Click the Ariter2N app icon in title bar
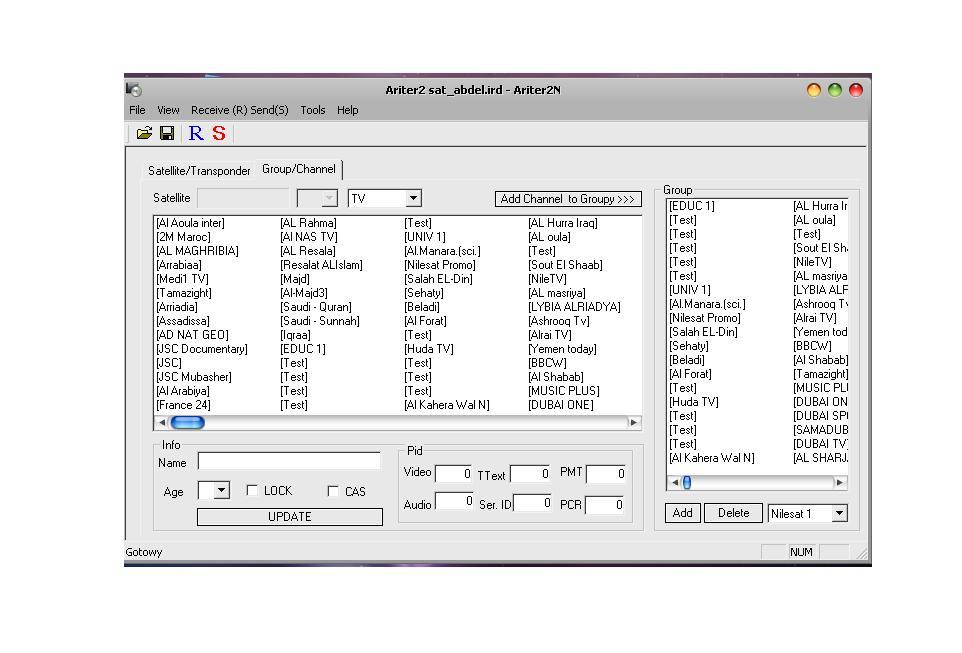 pos(134,90)
